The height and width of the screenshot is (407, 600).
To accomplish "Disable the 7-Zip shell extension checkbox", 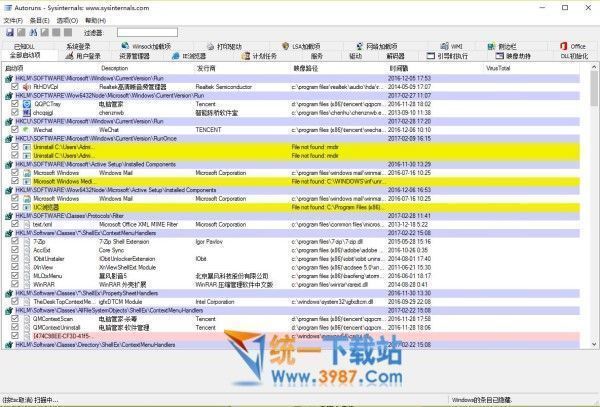I will (x=15, y=241).
